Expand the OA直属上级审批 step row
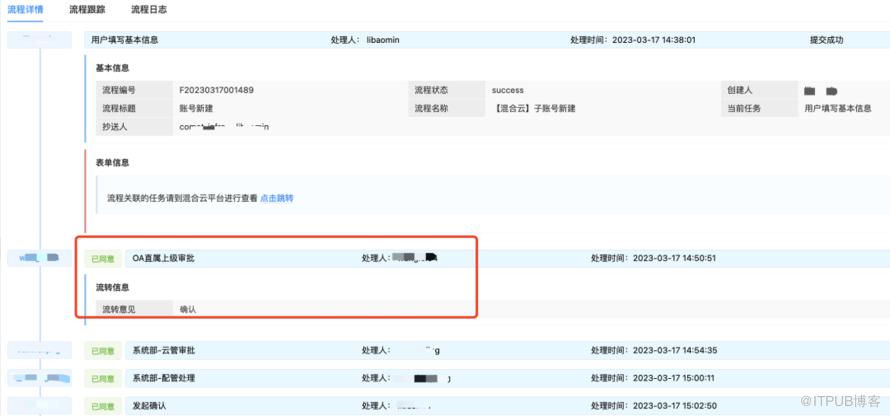Image resolution: width=890 pixels, height=416 pixels. [163, 258]
